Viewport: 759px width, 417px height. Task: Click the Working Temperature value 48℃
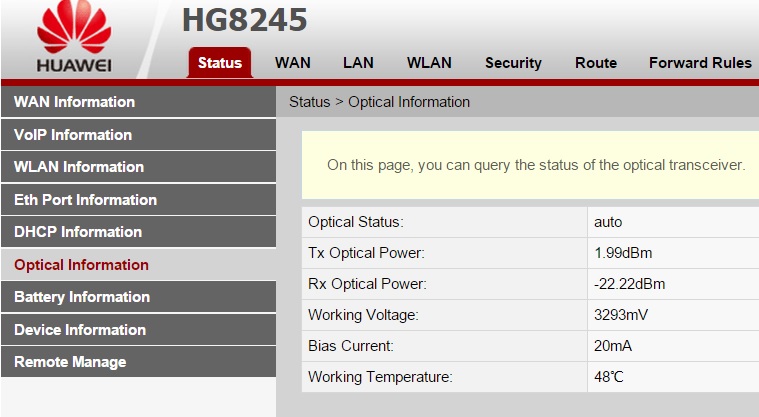[609, 377]
